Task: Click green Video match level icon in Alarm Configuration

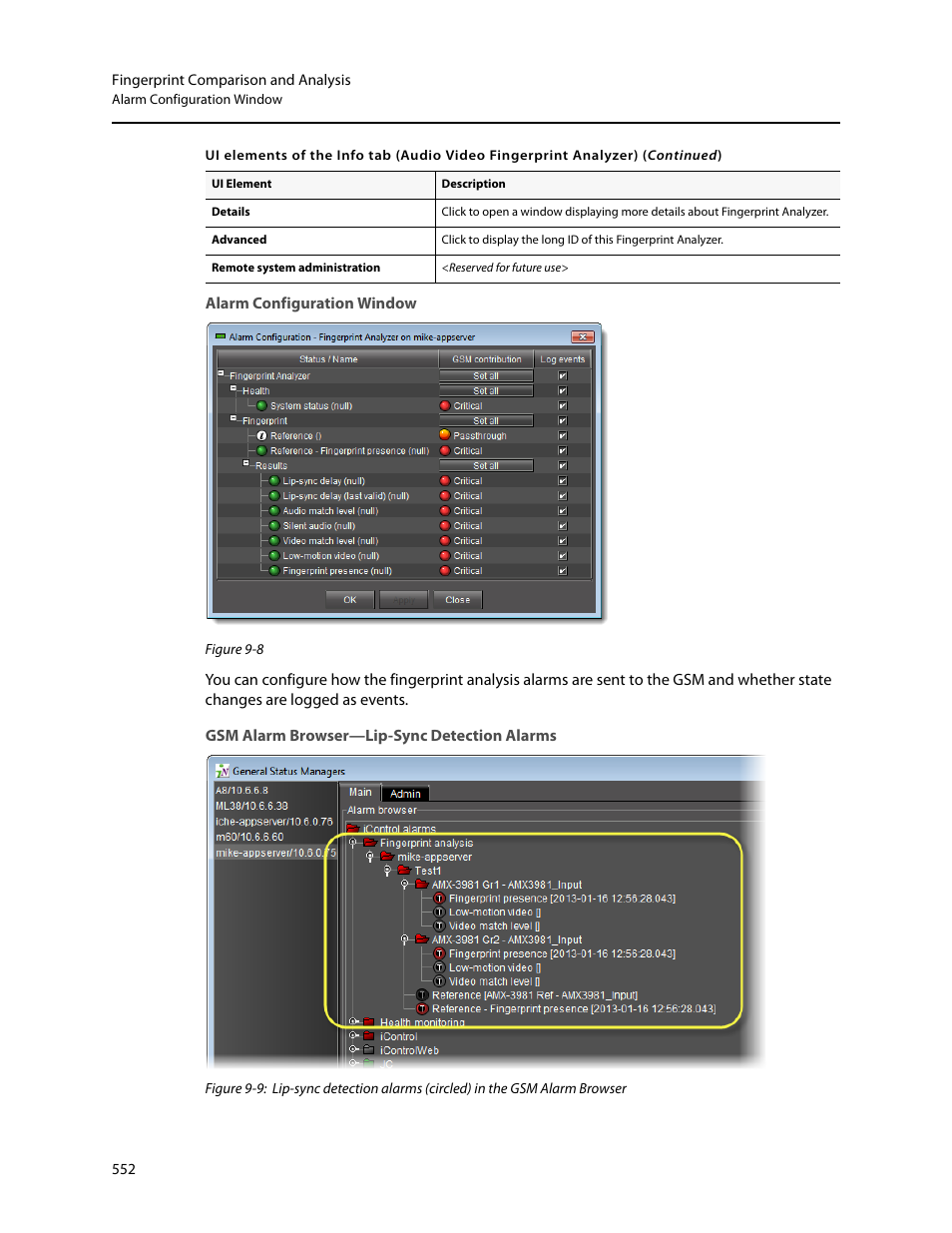Action: coord(274,541)
